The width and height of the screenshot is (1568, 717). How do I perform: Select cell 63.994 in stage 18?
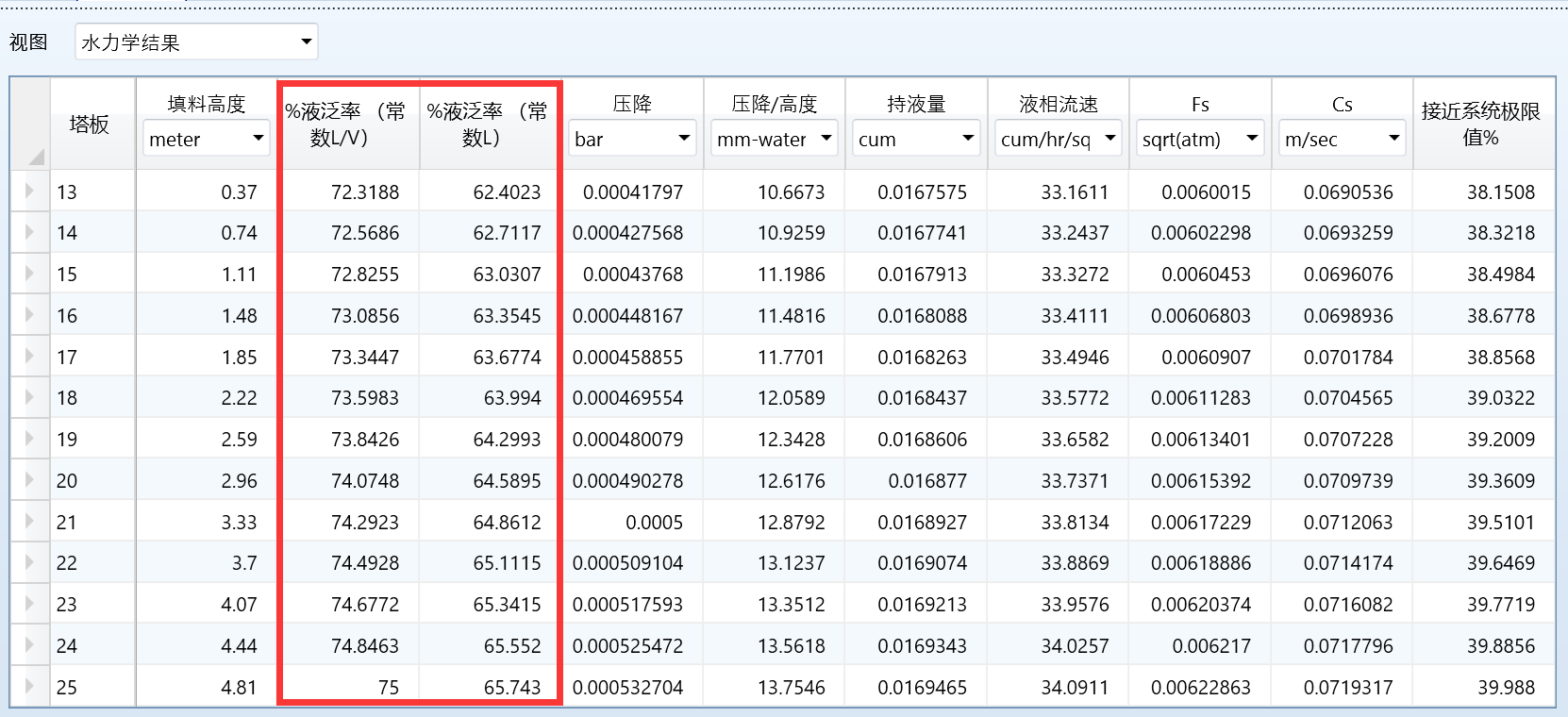(x=491, y=397)
